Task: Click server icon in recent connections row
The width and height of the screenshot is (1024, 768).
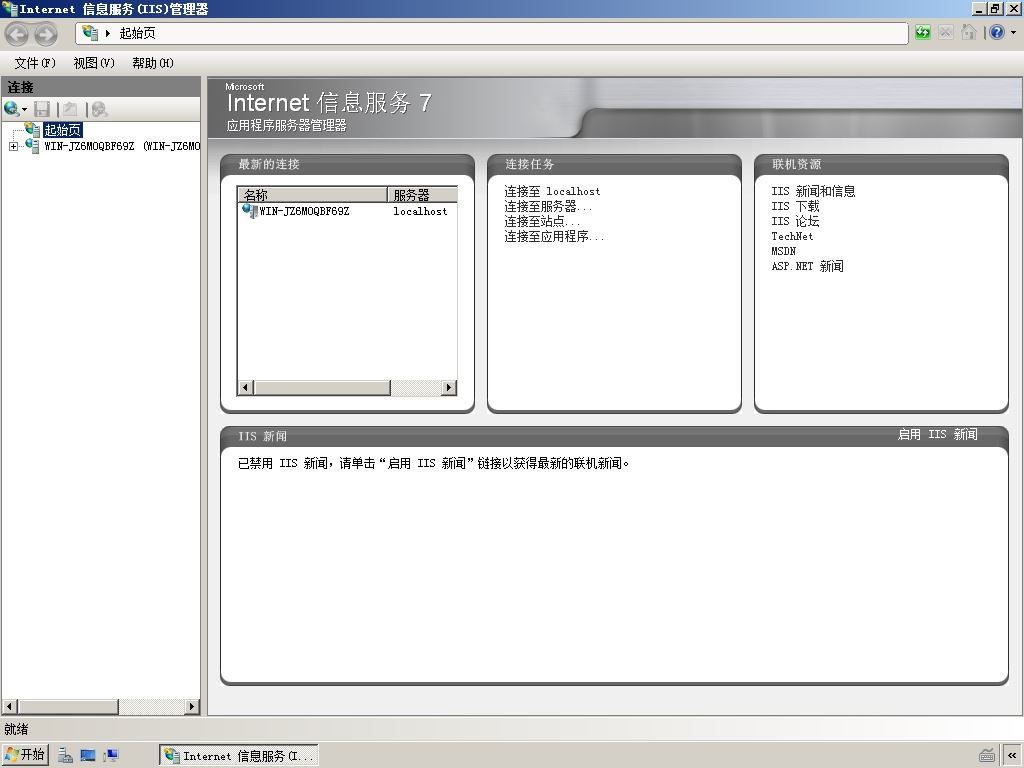Action: [x=249, y=211]
